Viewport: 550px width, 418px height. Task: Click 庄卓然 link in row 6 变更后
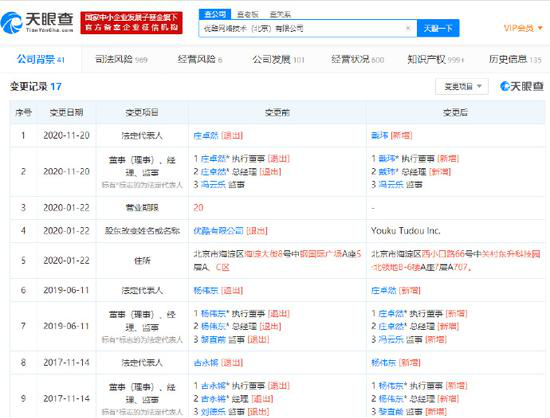(383, 290)
